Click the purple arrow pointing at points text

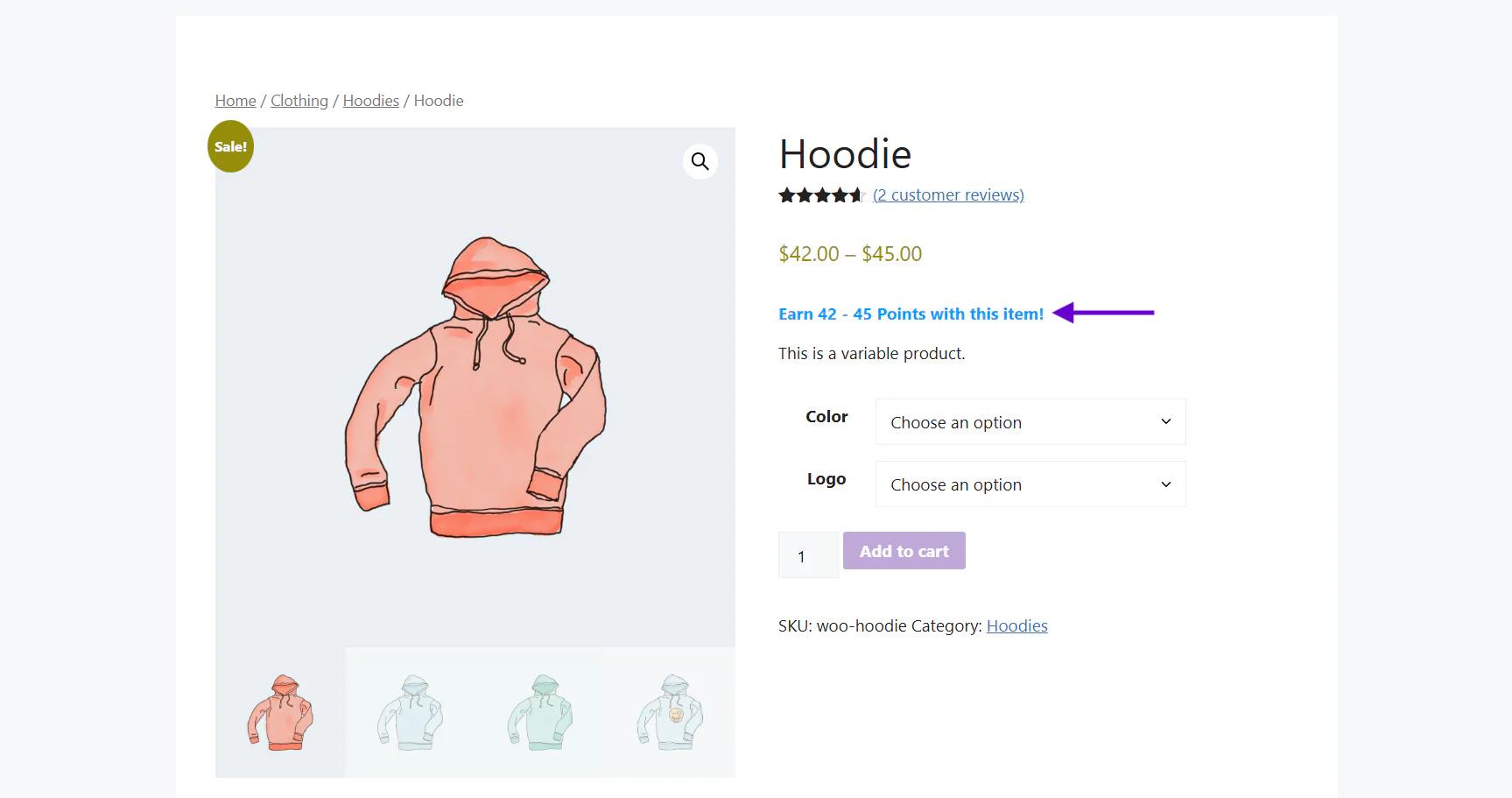(x=1103, y=313)
